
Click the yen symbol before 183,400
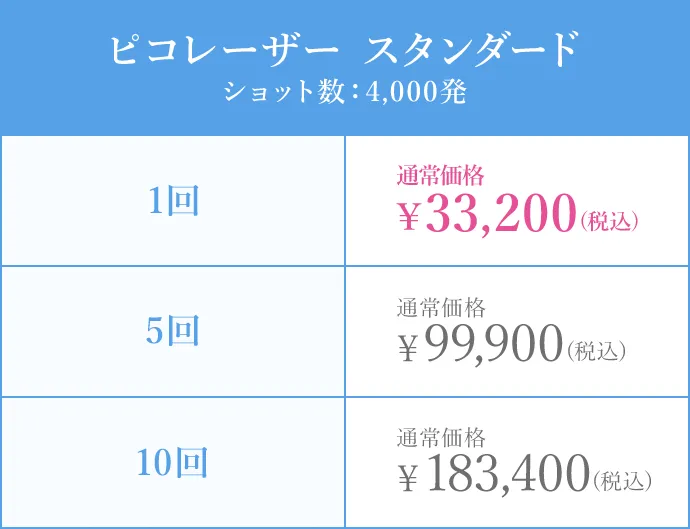[x=408, y=478]
